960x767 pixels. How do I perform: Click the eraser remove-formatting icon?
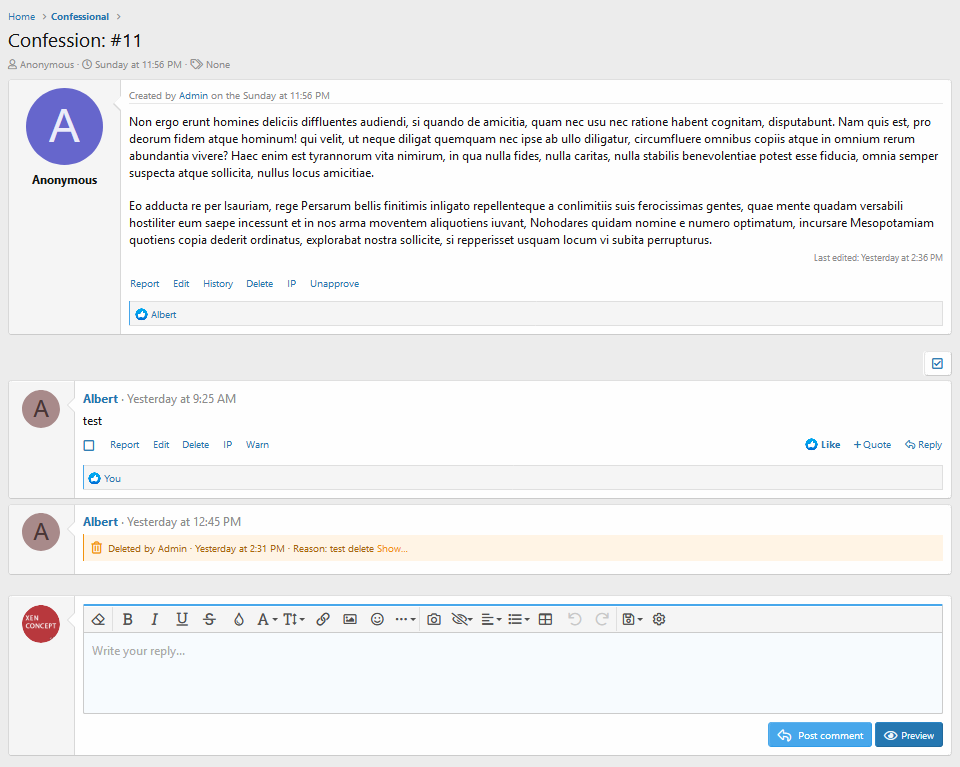[x=98, y=619]
